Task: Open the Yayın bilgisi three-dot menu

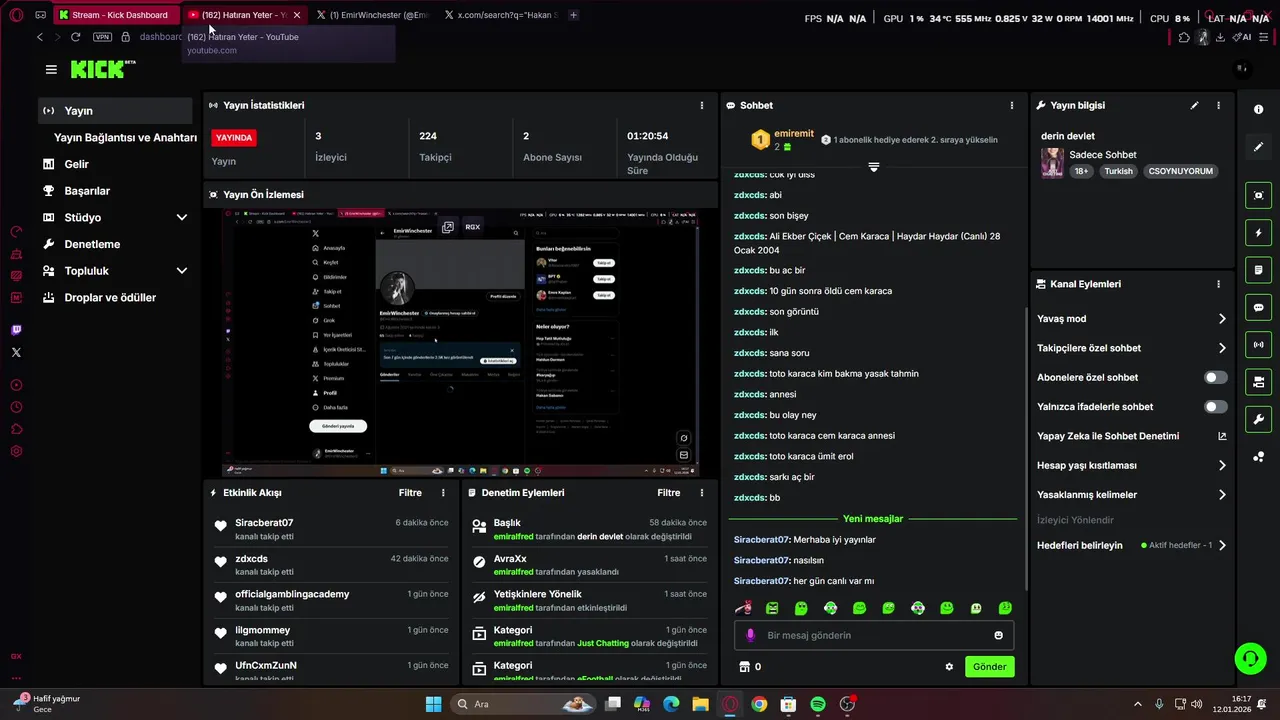Action: coord(1218,105)
